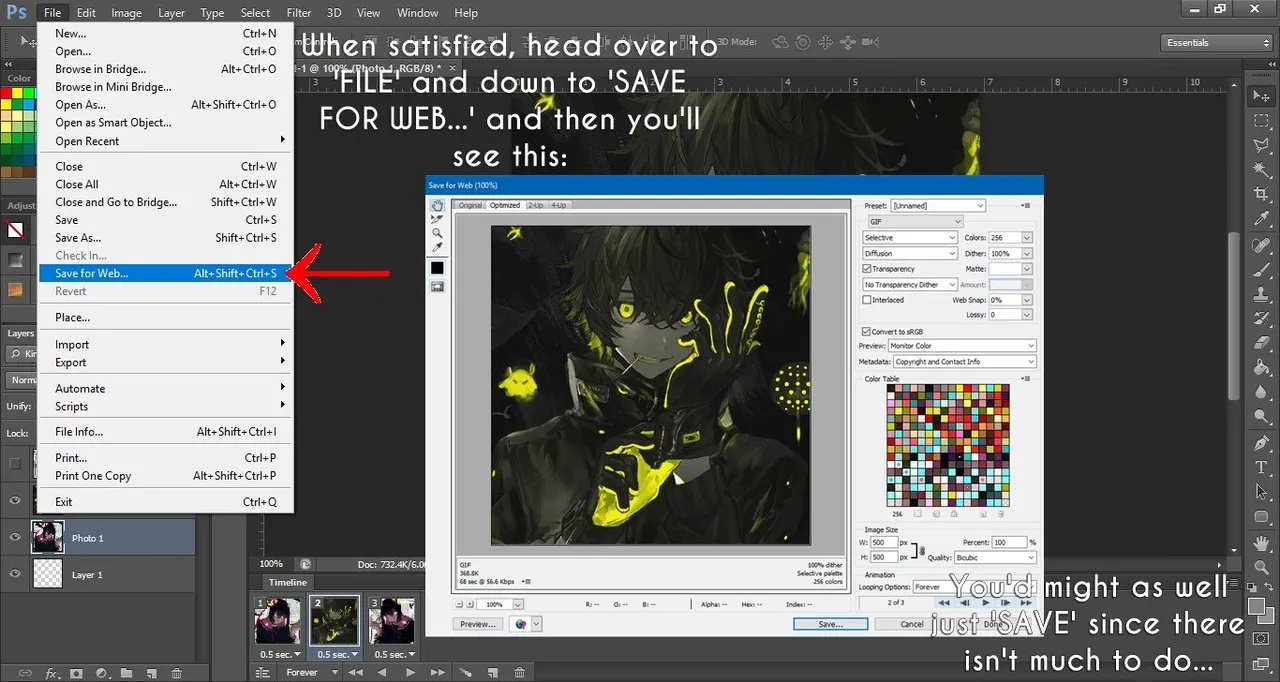This screenshot has height=682, width=1280.
Task: Select the Path Selection tool
Action: tap(1261, 492)
